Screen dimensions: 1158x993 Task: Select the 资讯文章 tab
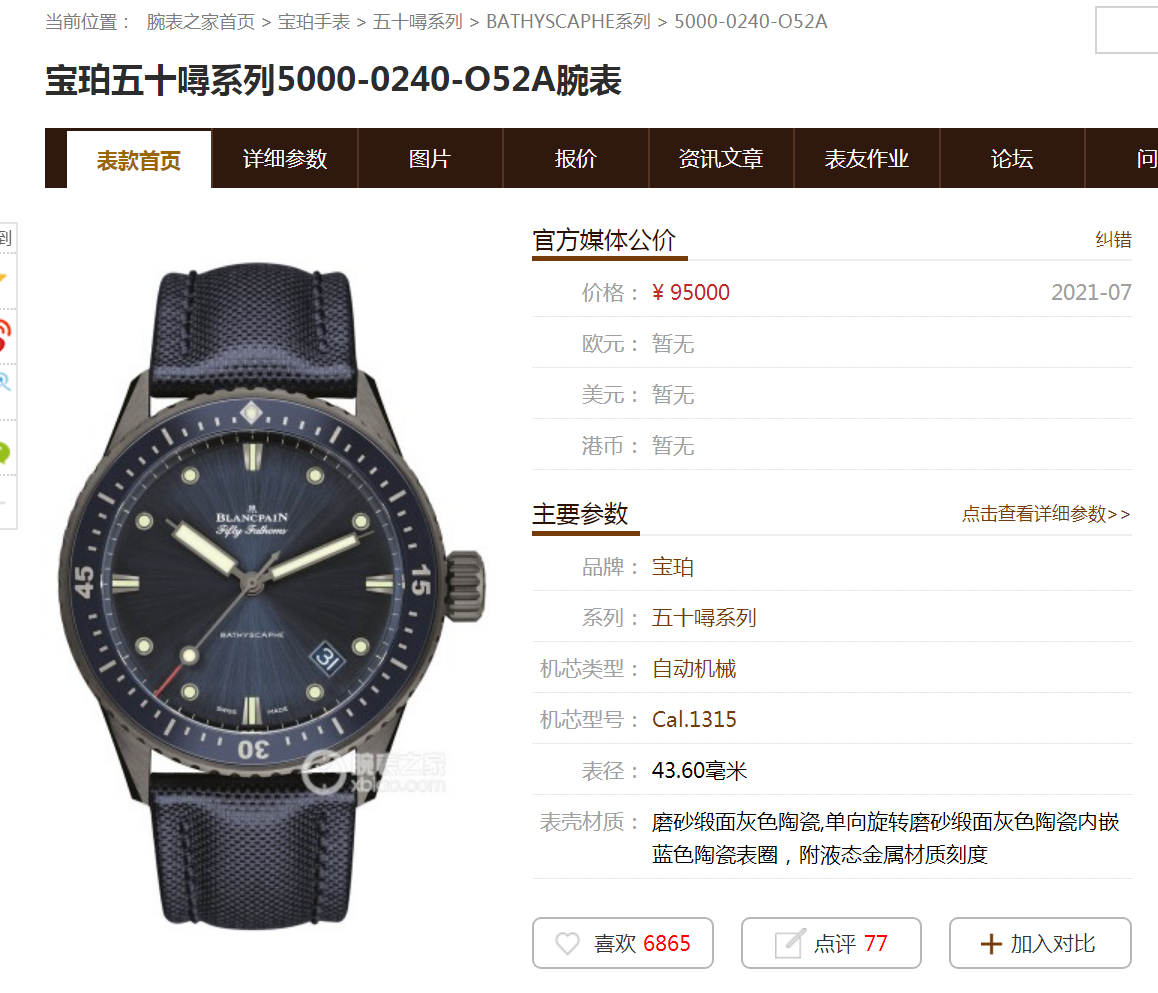coord(721,159)
